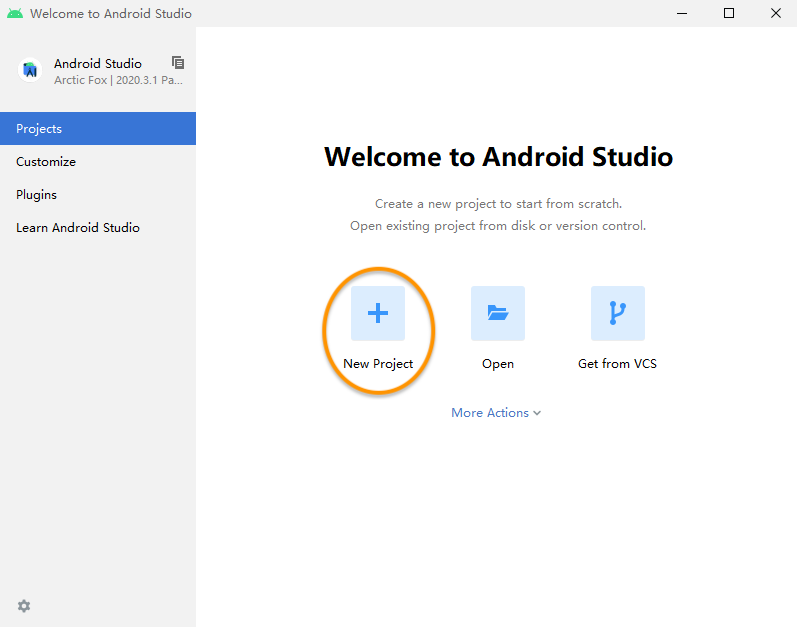Click the copy icon beside Android Studio

tap(178, 62)
